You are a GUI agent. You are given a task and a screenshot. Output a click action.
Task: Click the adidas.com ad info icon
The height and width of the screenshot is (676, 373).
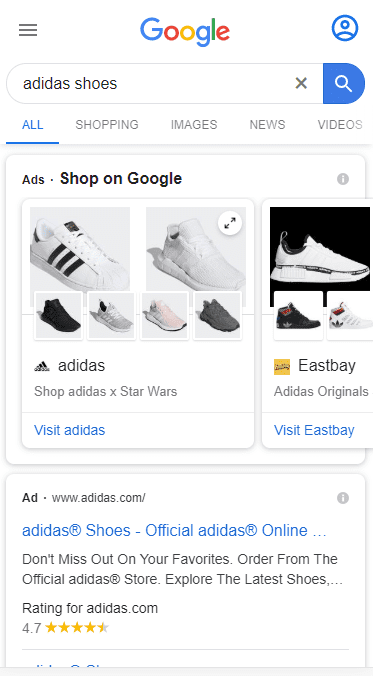(343, 498)
